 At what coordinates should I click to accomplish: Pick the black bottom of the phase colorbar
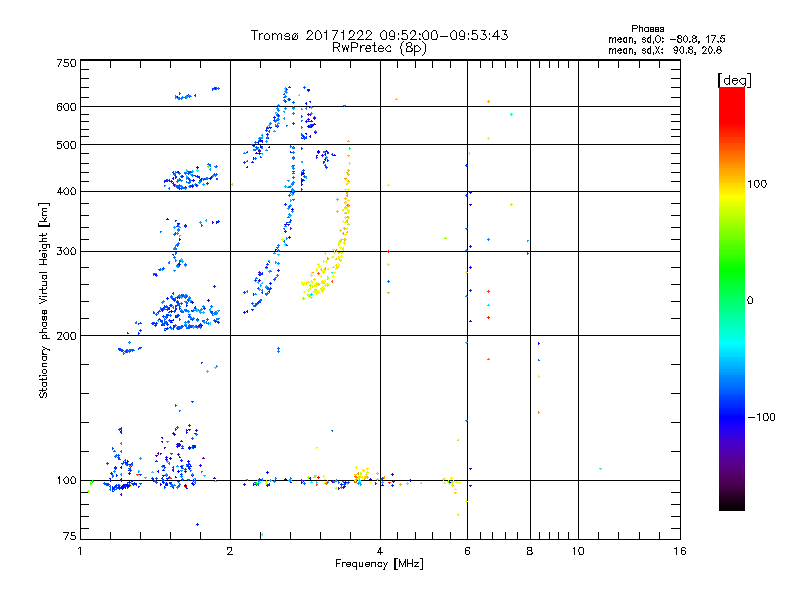pos(732,504)
